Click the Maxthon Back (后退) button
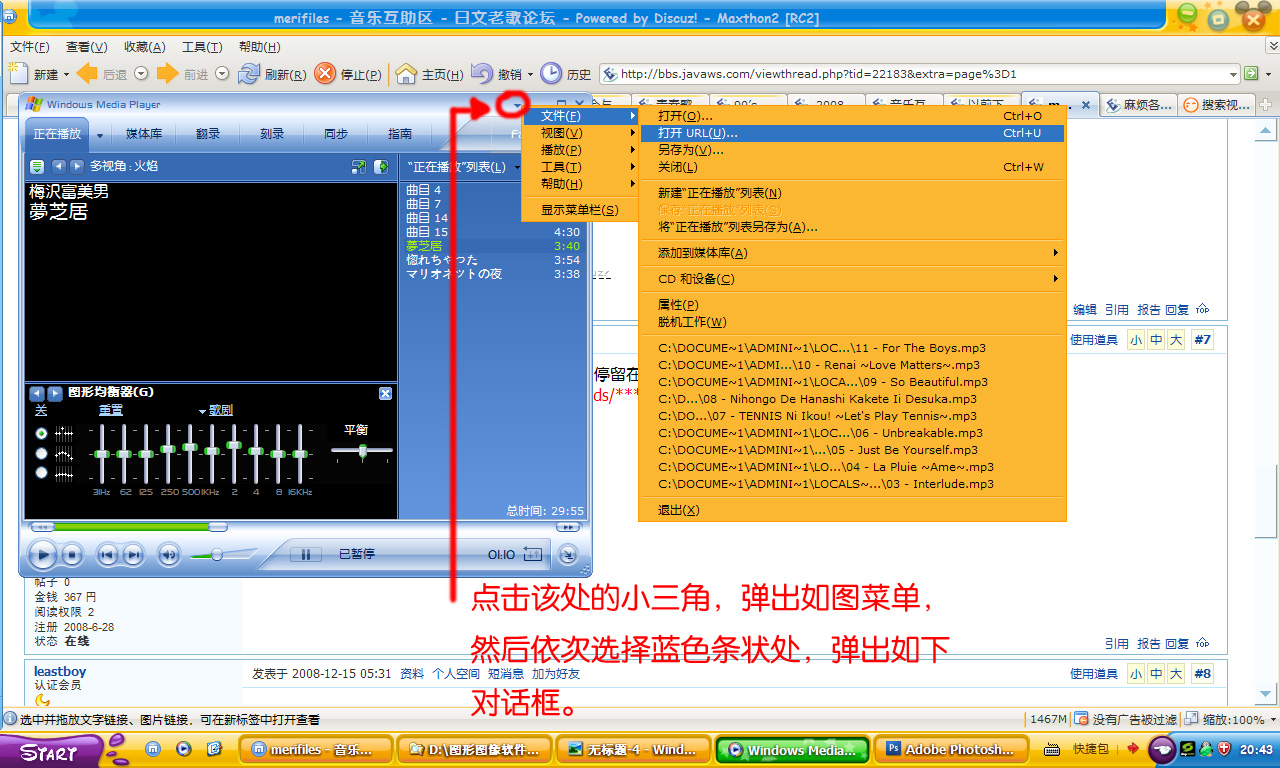Image resolution: width=1280 pixels, height=768 pixels. coord(101,74)
